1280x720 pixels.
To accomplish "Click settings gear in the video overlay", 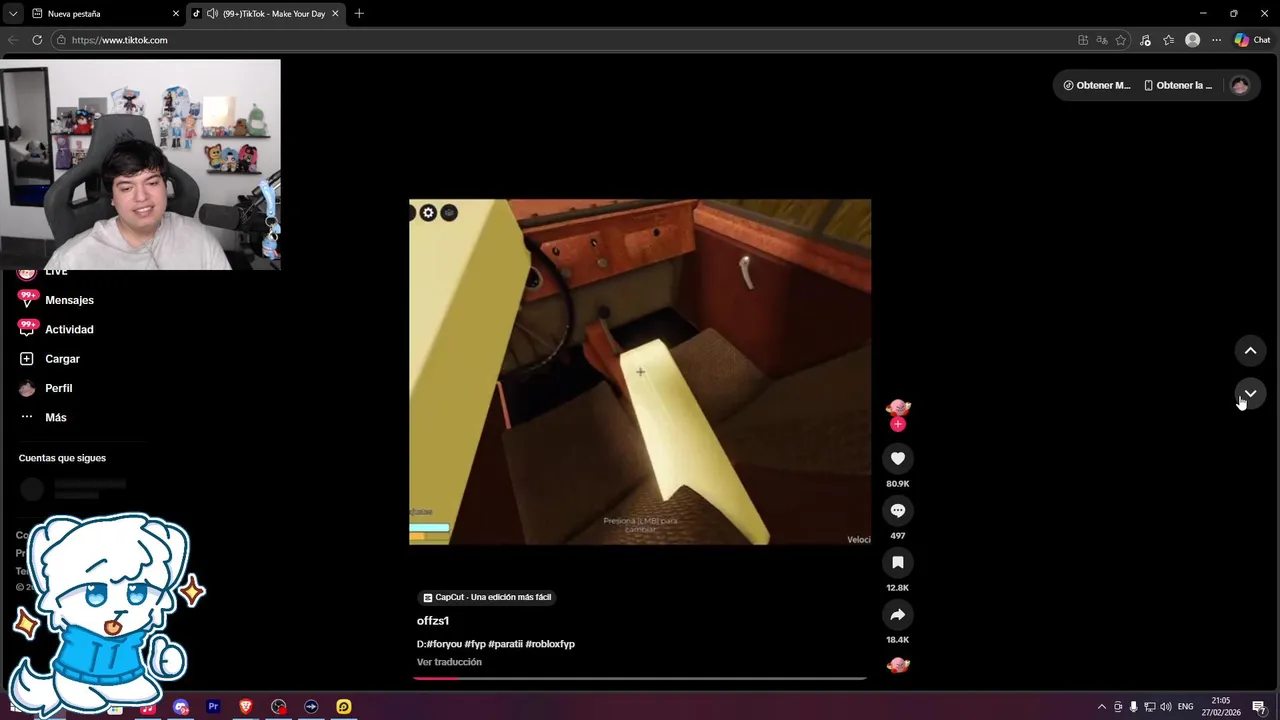I will click(428, 212).
